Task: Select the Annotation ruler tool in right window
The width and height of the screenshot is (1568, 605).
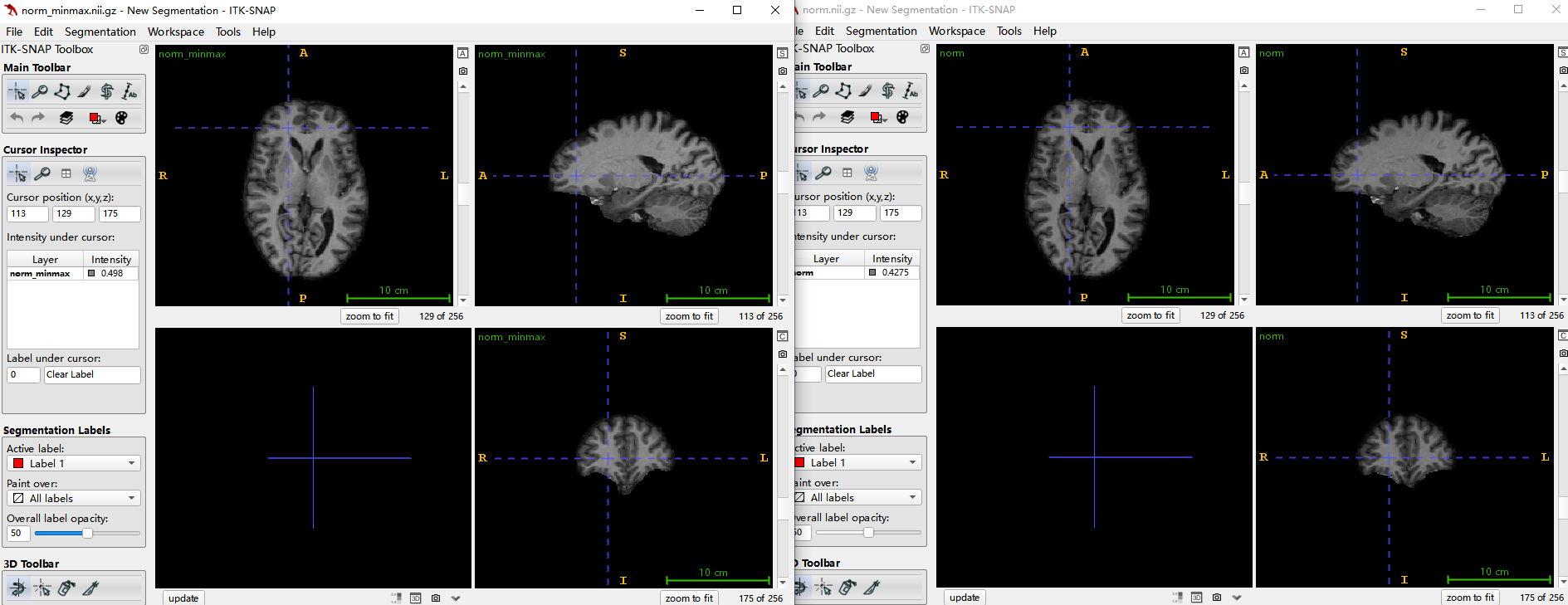Action: 911,91
